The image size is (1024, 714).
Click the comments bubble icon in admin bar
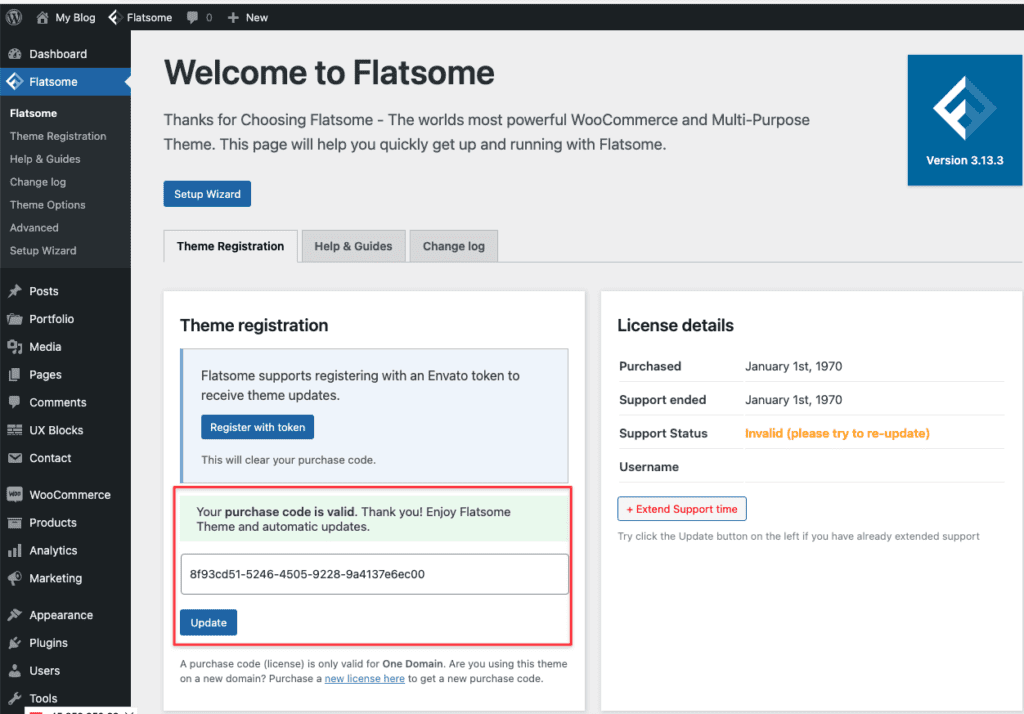(x=192, y=18)
